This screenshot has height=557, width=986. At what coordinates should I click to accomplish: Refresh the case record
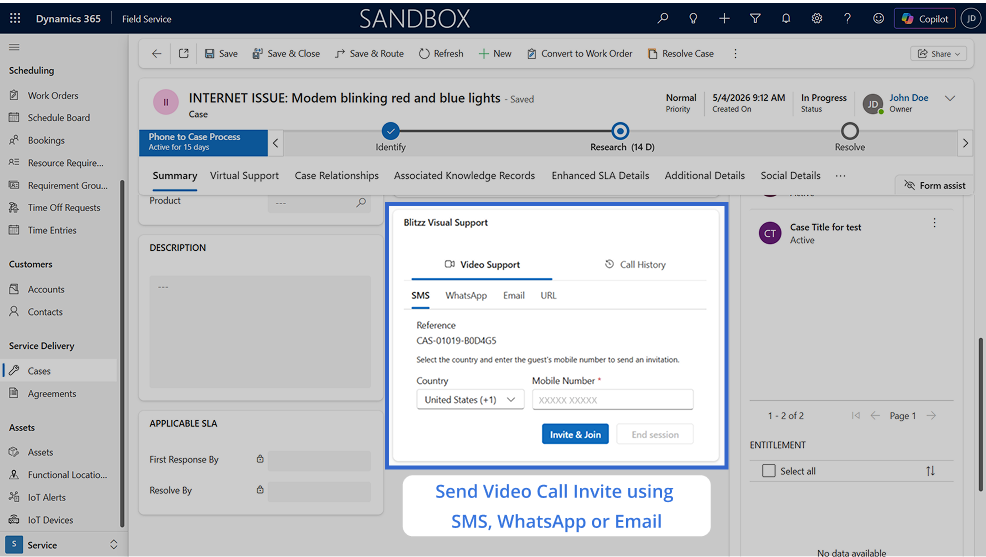coord(441,53)
